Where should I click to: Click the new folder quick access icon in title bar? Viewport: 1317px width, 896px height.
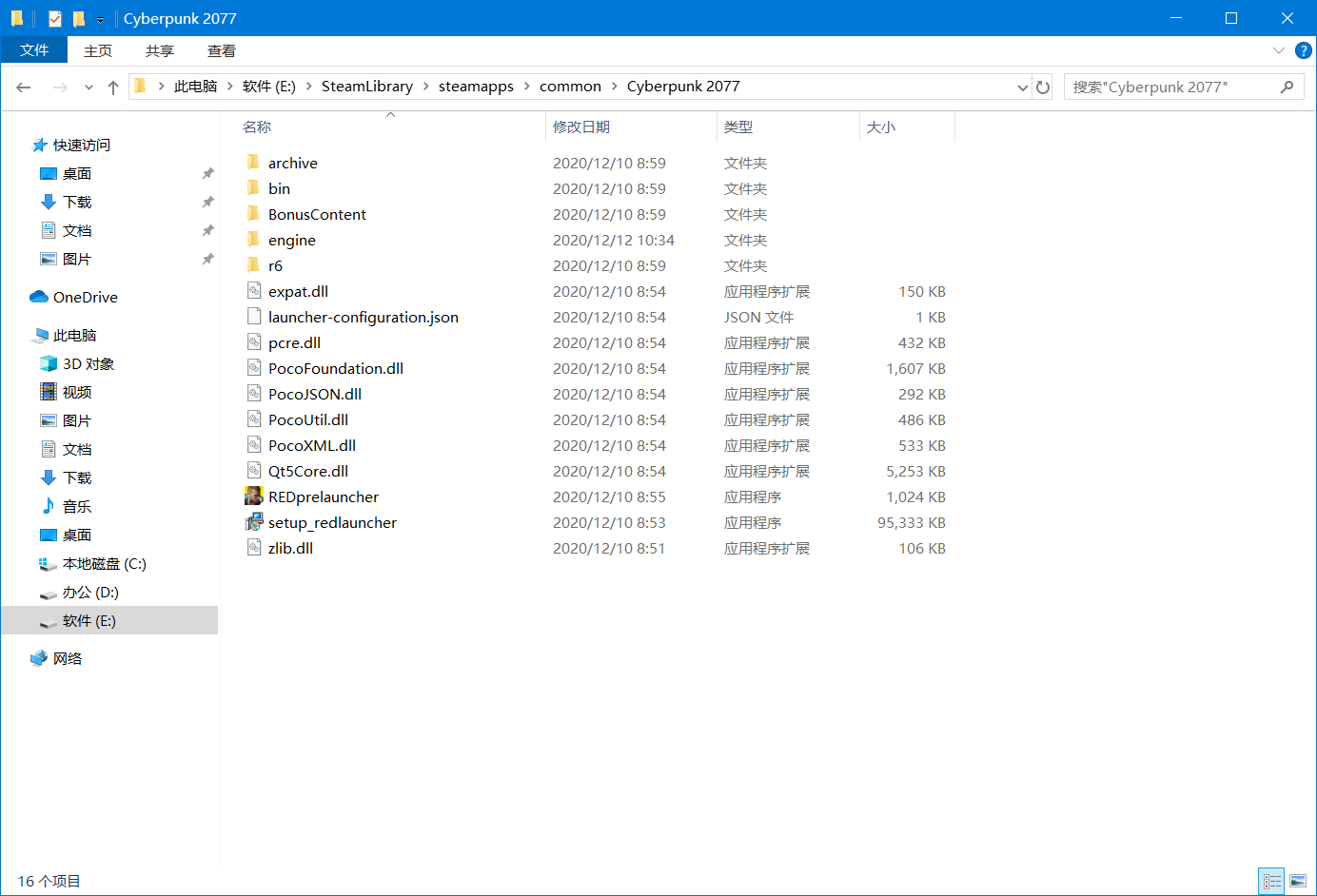[78, 18]
